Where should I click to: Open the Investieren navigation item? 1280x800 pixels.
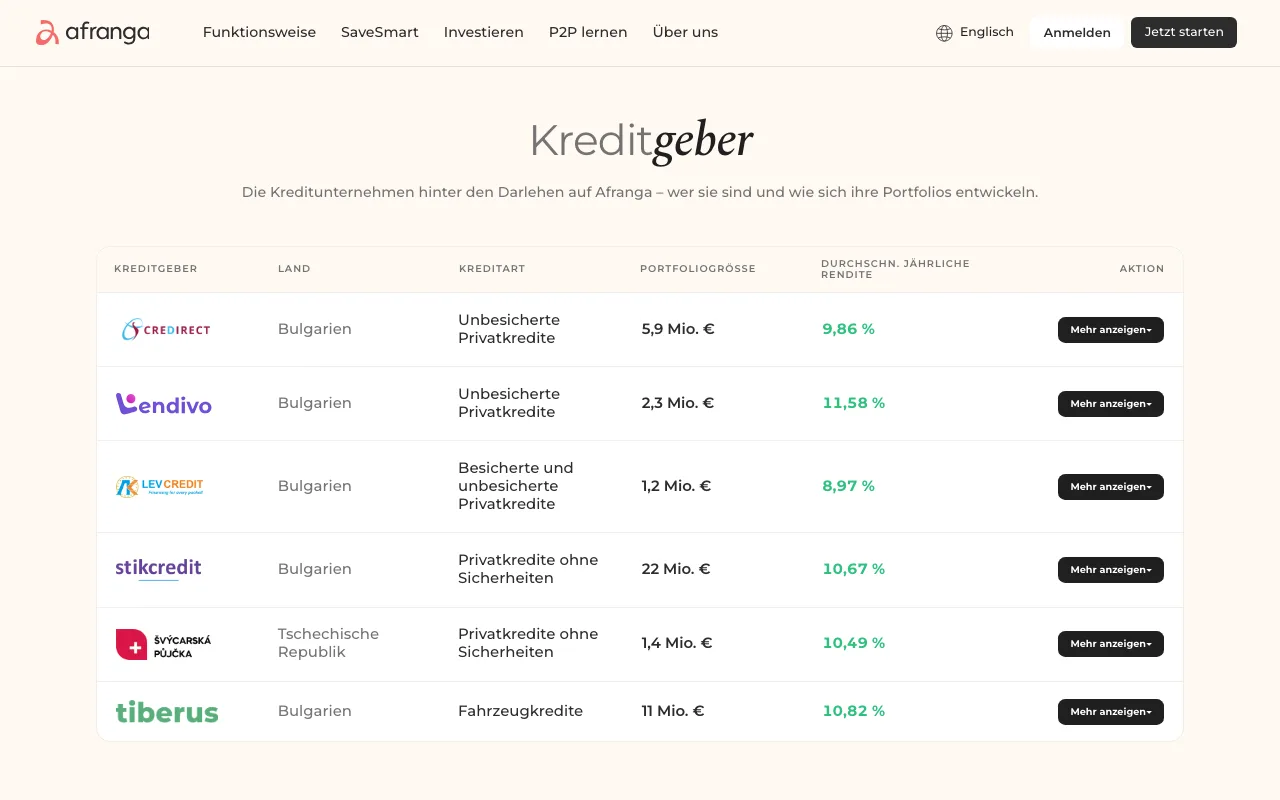(x=484, y=32)
